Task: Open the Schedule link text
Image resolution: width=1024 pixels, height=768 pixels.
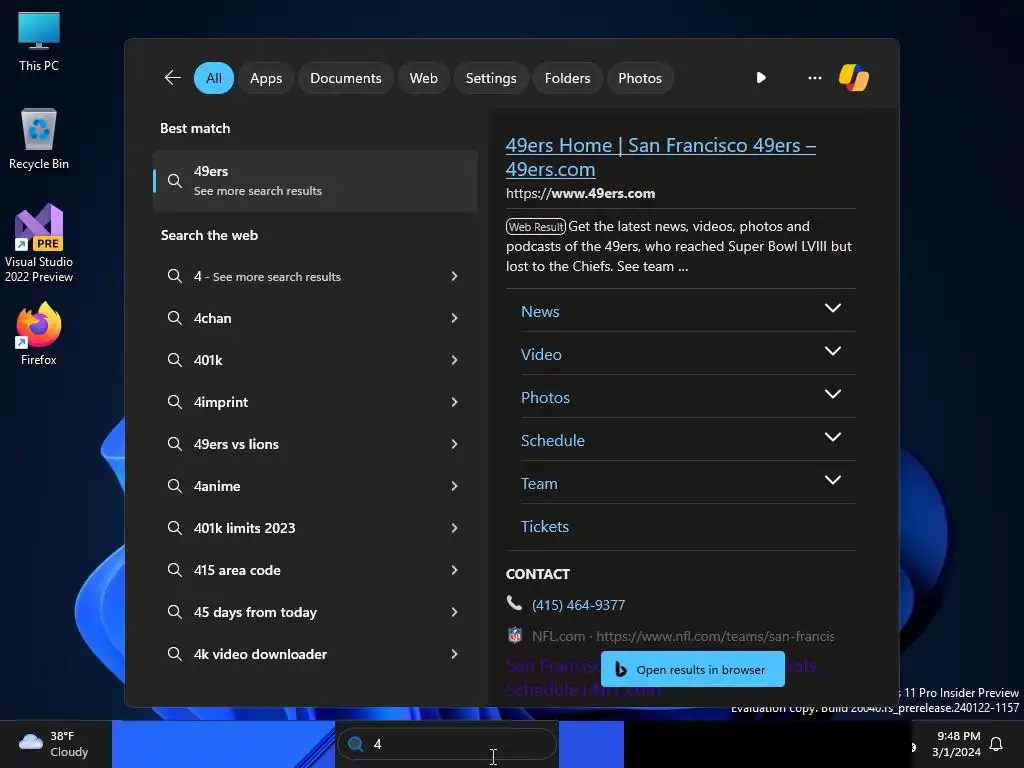Action: (552, 440)
